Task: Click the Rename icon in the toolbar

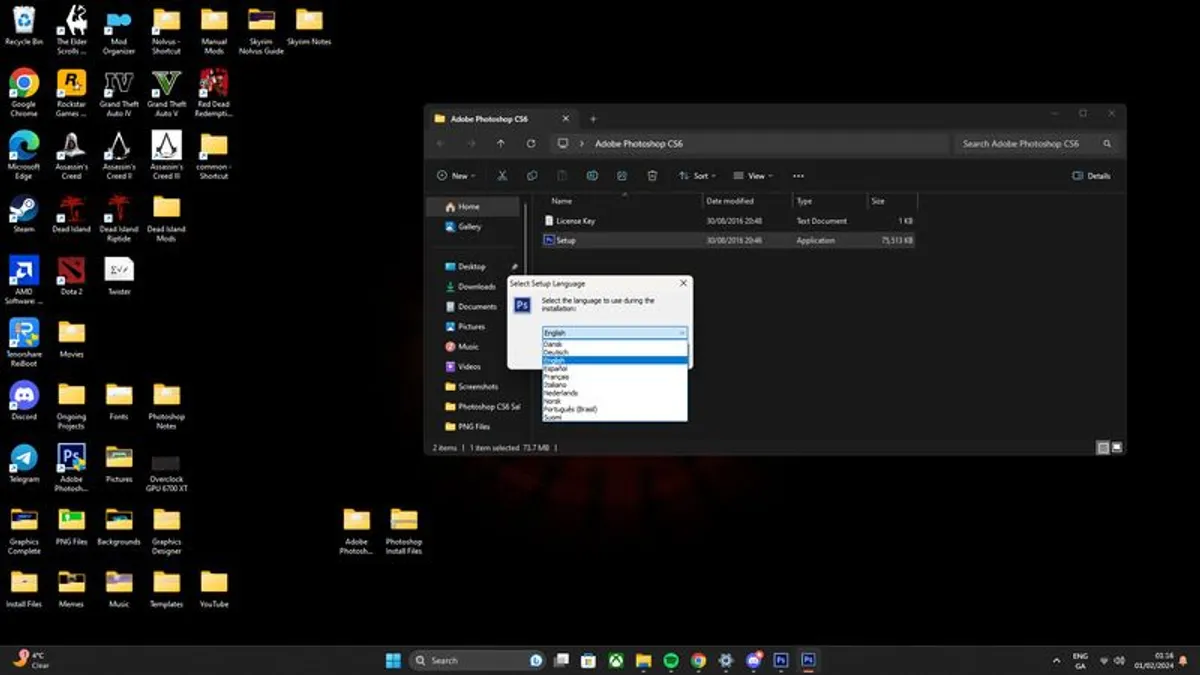Action: pos(591,175)
